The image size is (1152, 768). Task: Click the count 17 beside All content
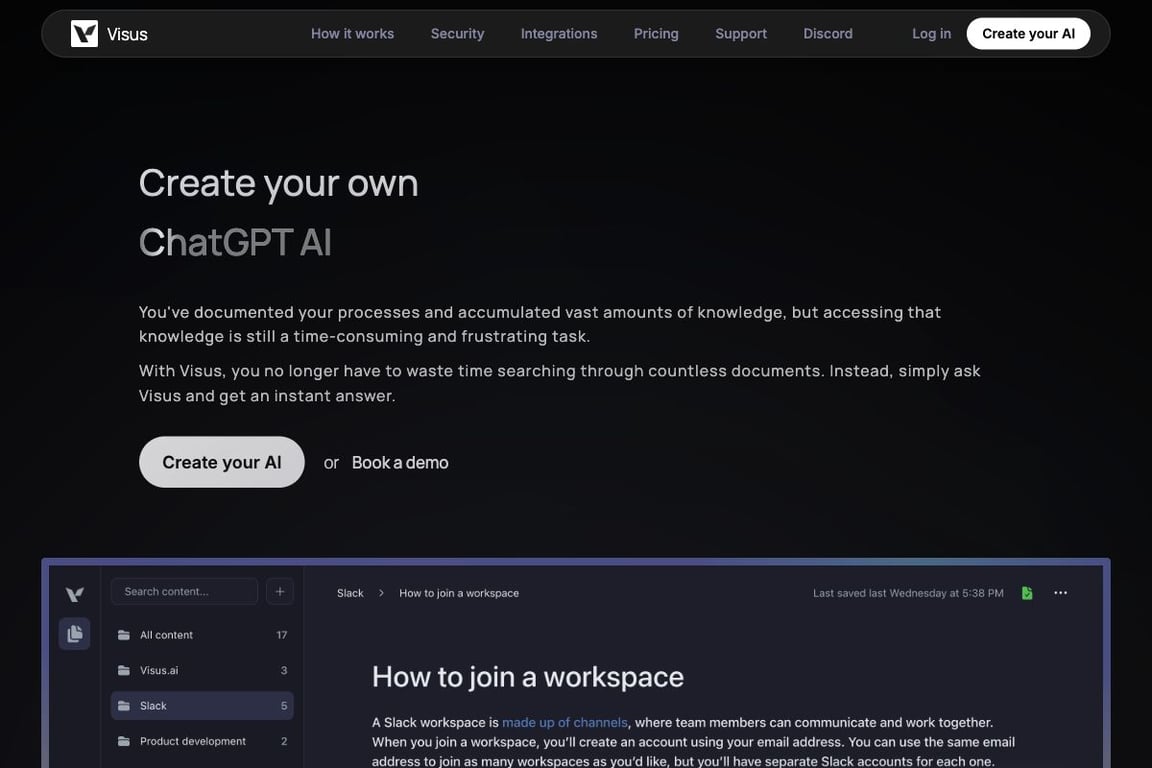tap(282, 635)
